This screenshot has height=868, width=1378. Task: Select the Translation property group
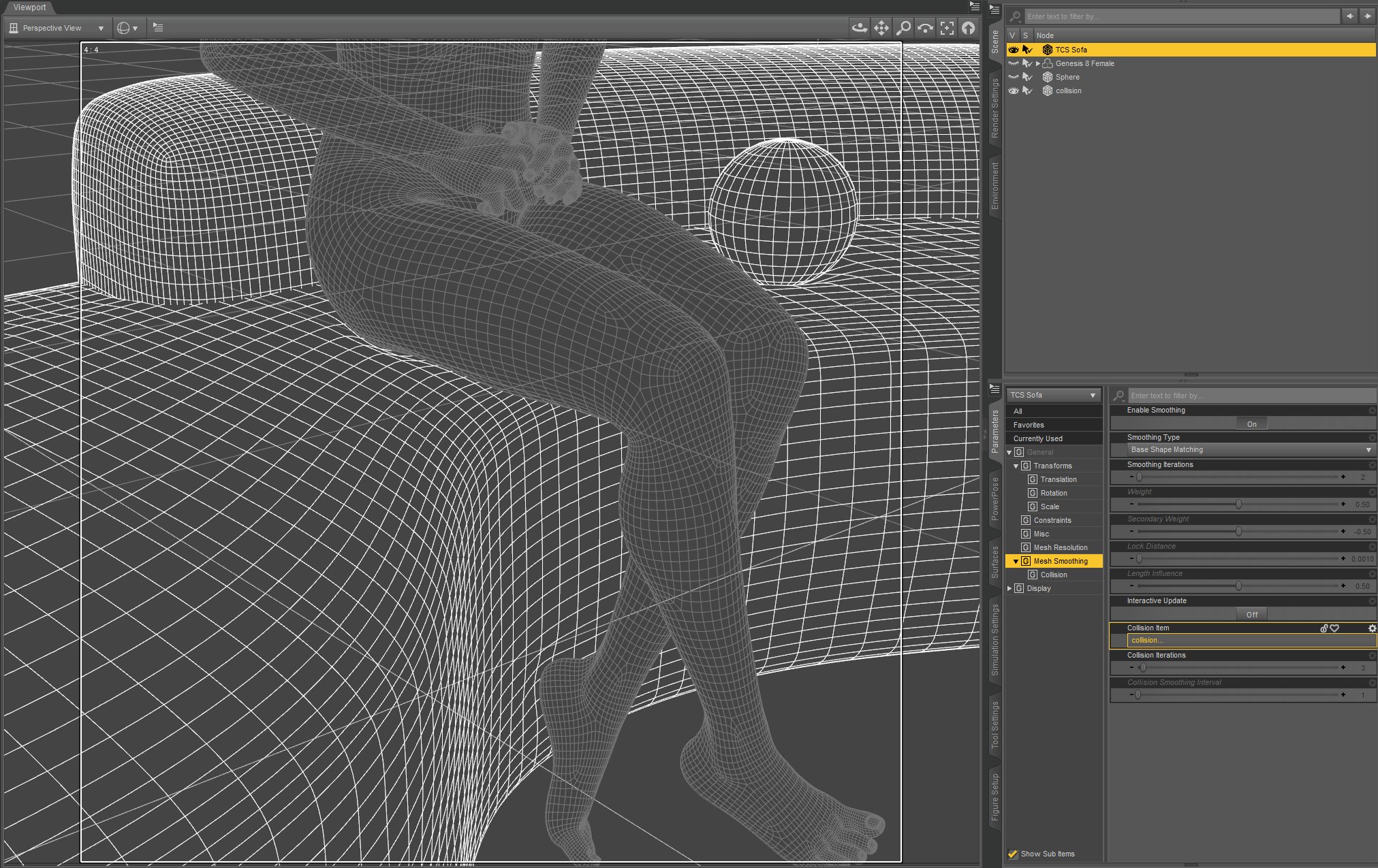[1059, 479]
